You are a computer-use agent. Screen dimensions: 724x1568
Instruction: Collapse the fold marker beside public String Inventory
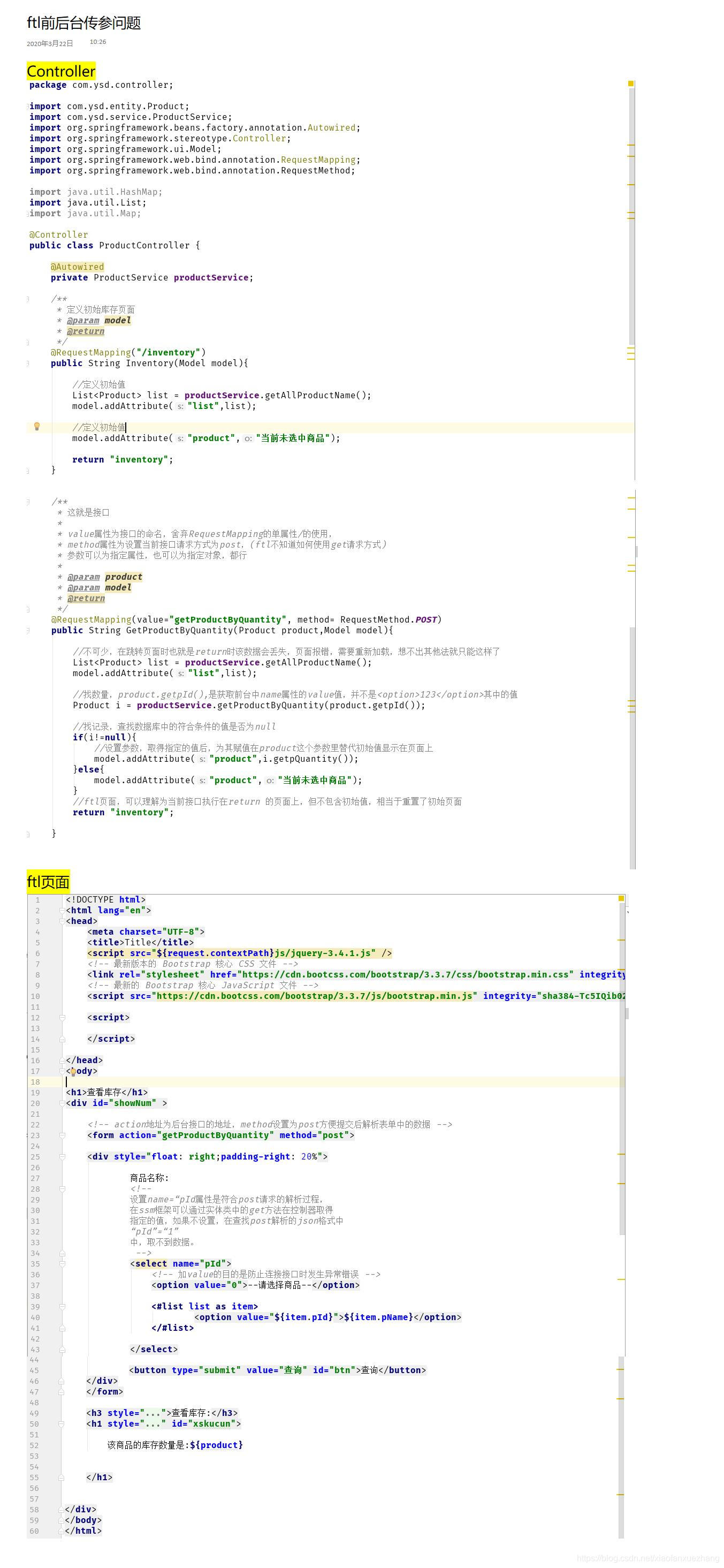[x=28, y=363]
